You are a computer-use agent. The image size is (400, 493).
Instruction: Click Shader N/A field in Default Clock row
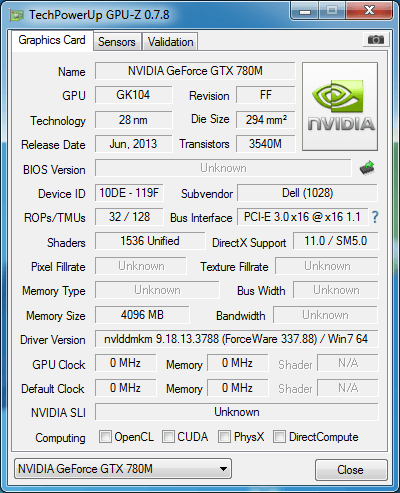coord(348,388)
